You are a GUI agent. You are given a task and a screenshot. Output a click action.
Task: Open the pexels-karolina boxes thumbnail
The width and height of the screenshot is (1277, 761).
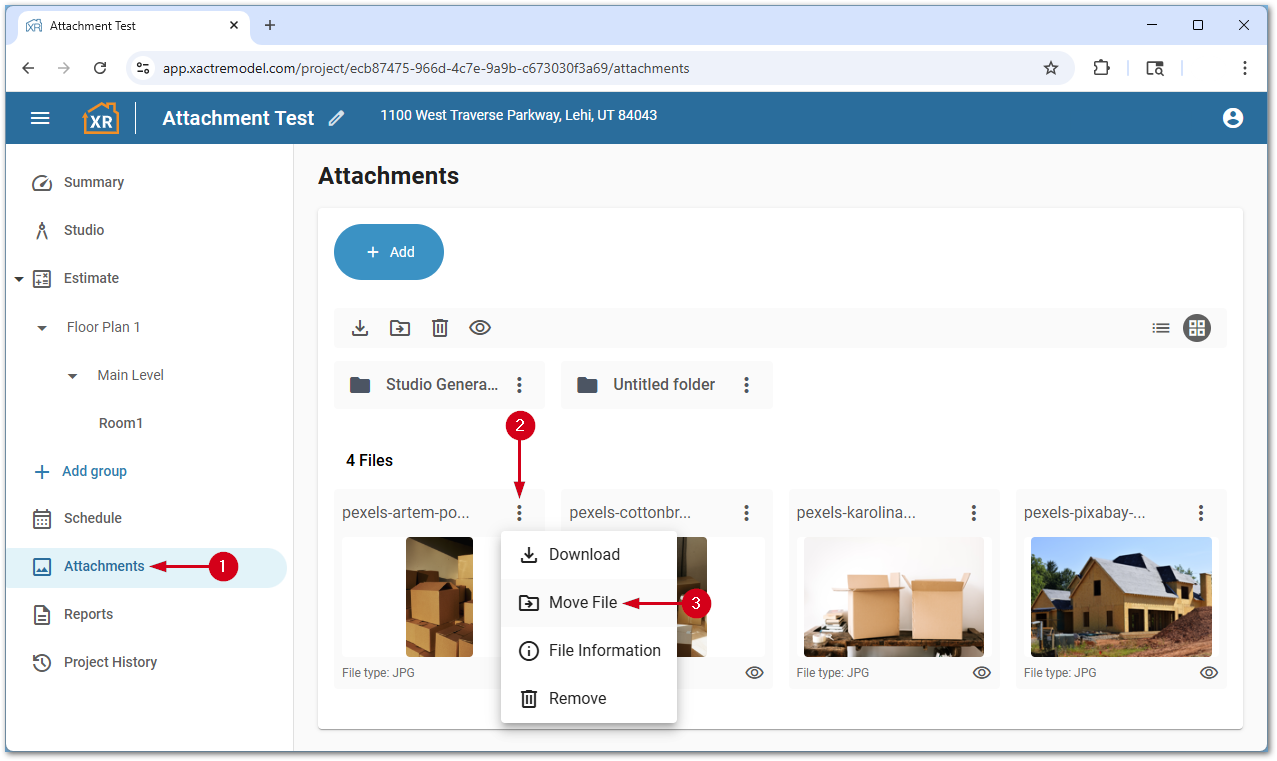tap(893, 597)
